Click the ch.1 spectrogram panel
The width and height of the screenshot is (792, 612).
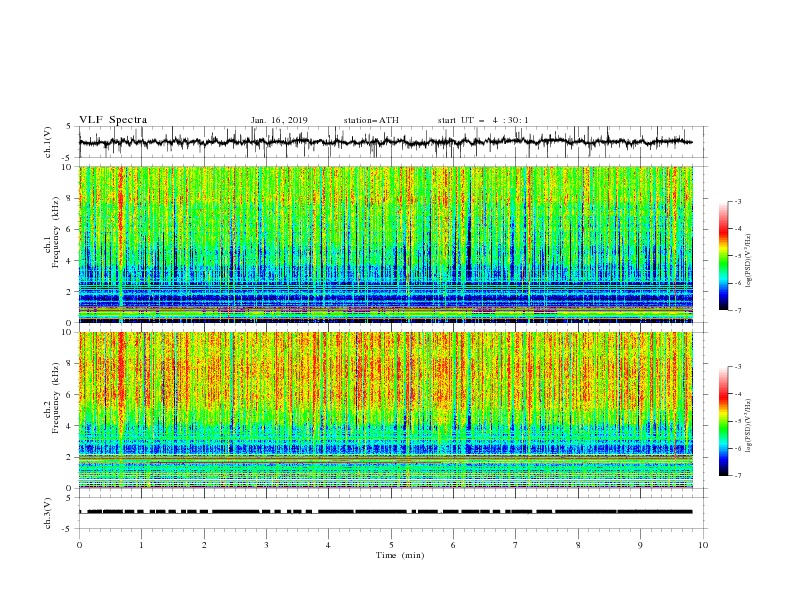[x=386, y=244]
